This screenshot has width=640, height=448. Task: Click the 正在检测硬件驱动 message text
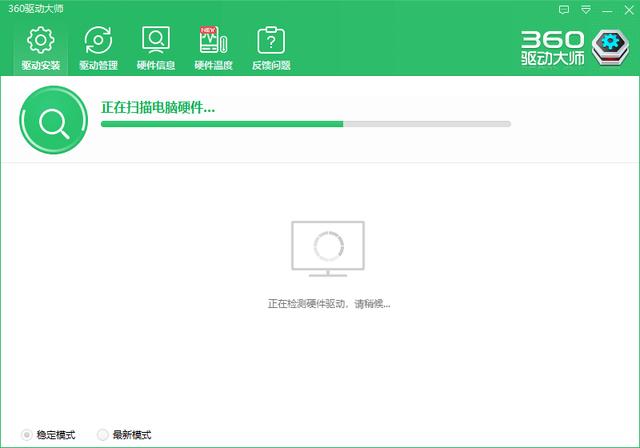[329, 304]
